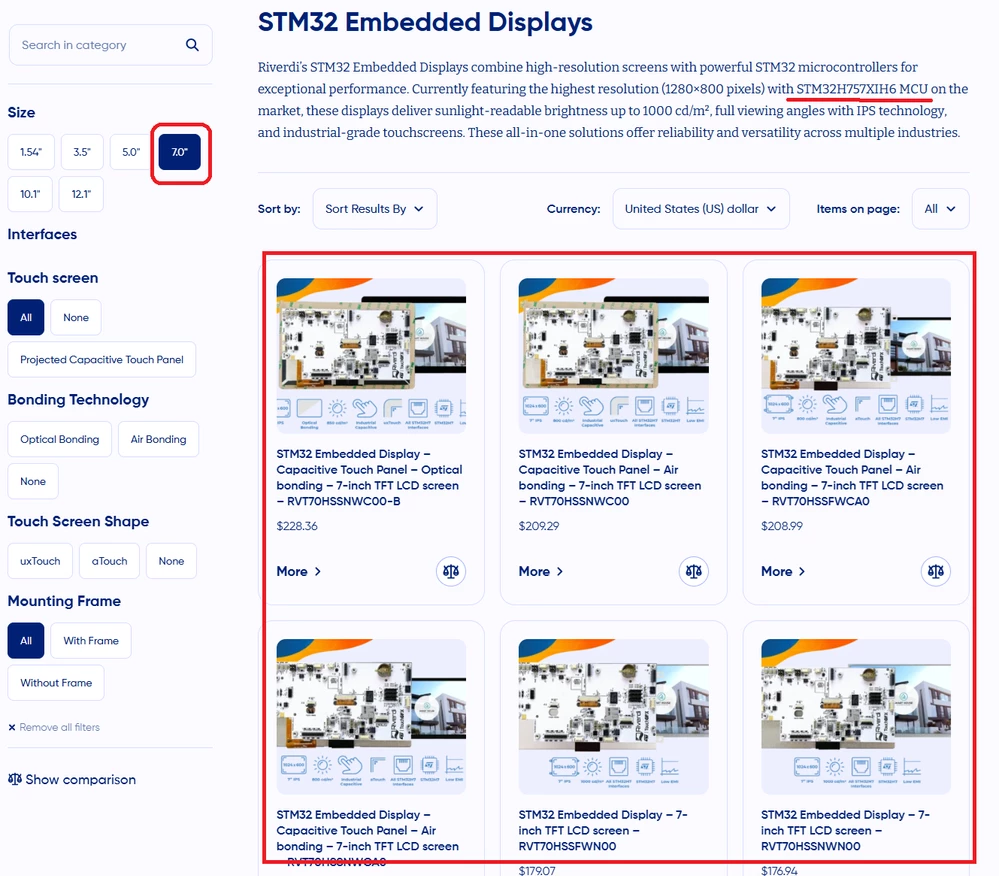Open the Sort Results By dropdown
999x876 pixels.
tap(375, 209)
